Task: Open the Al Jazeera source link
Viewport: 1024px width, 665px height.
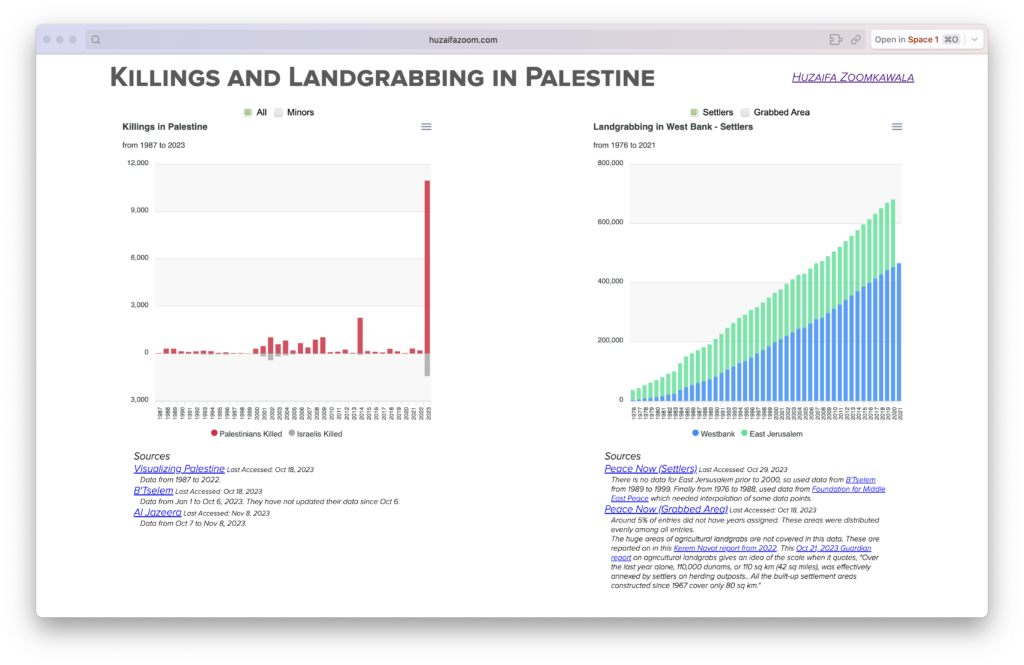Action: (157, 512)
